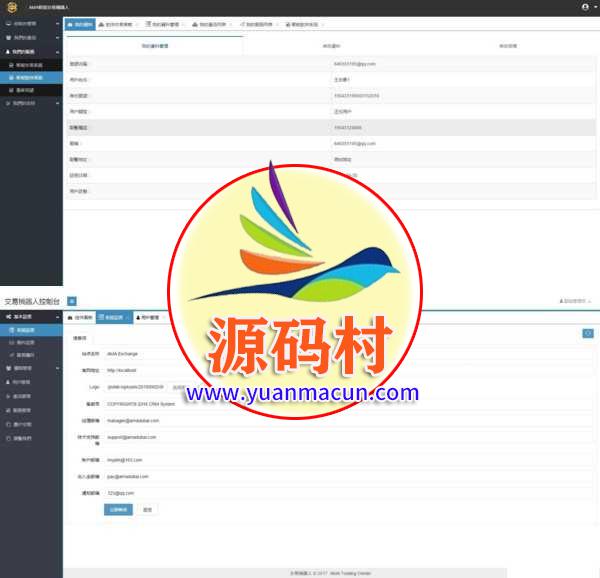Expand last menu group in upper sidebar

31,103
